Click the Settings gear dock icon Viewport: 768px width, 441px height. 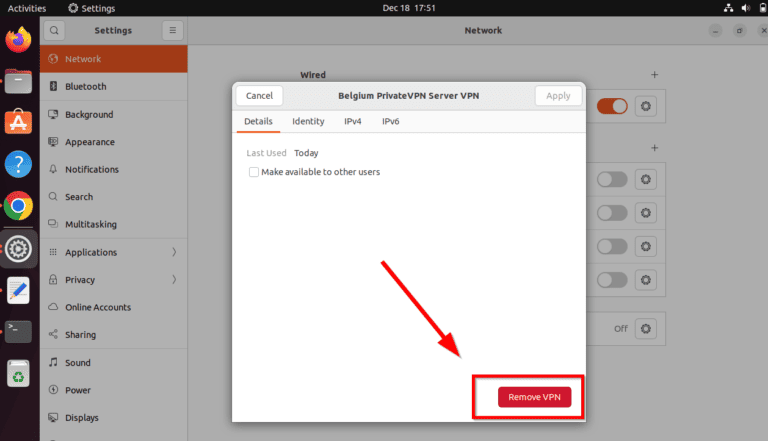click(18, 249)
